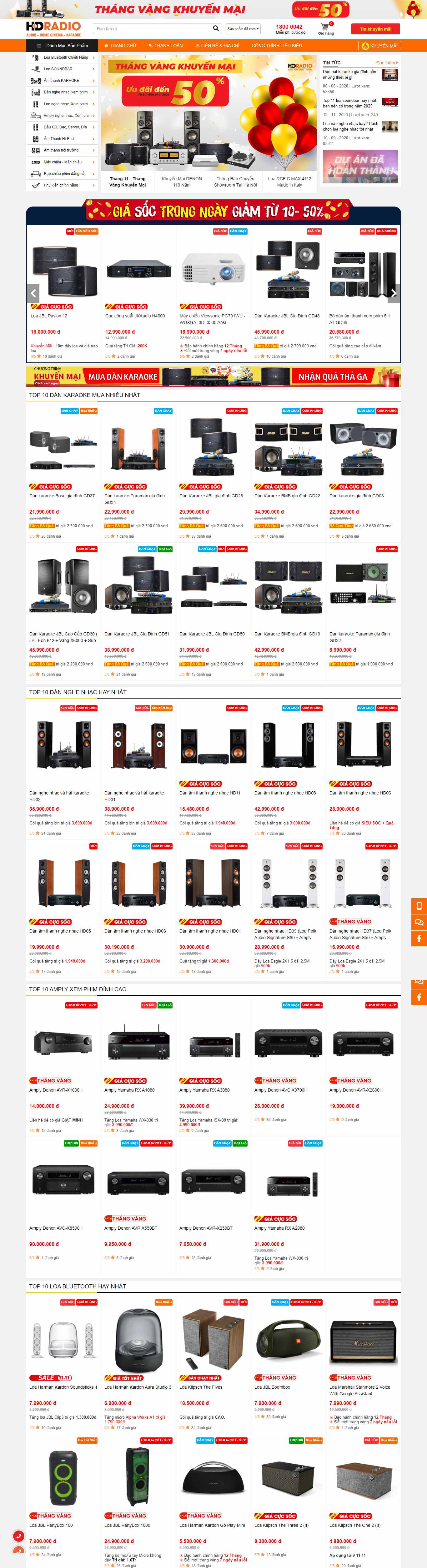Click the HDRadio logo
The width and height of the screenshot is (427, 1568).
click(x=53, y=29)
